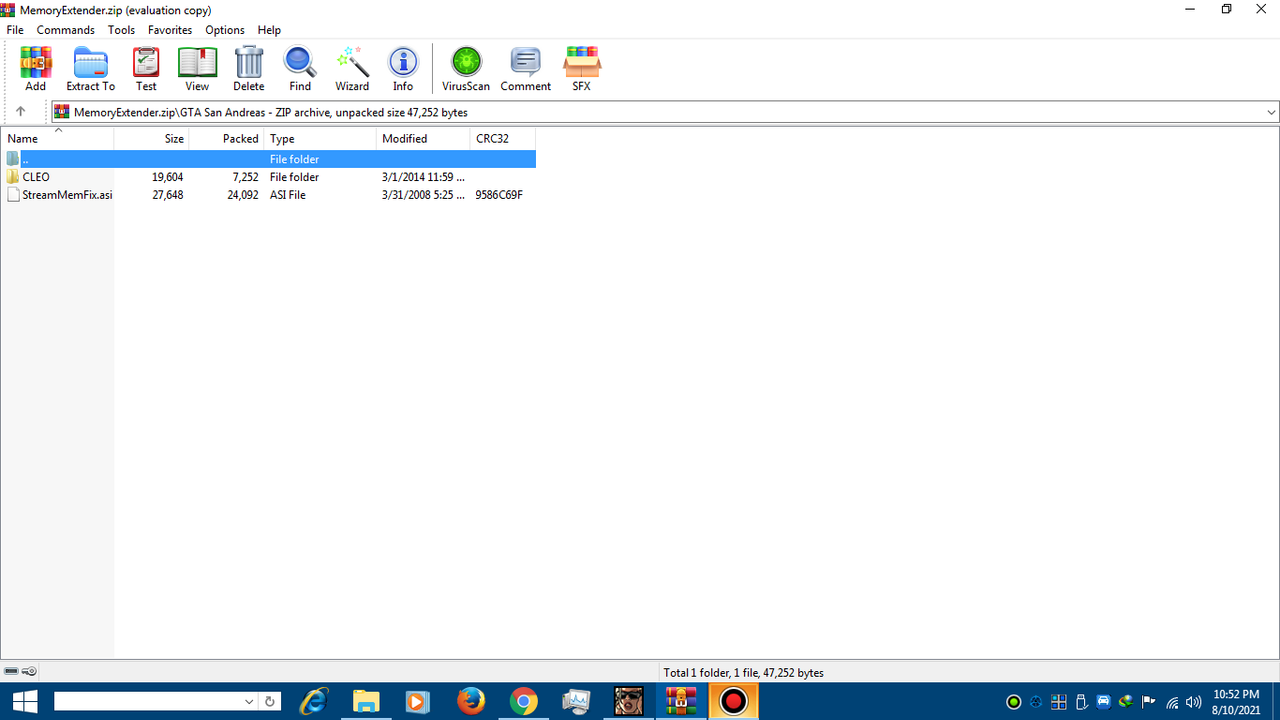The height and width of the screenshot is (720, 1280).
Task: Open the Commands menu
Action: coord(66,30)
